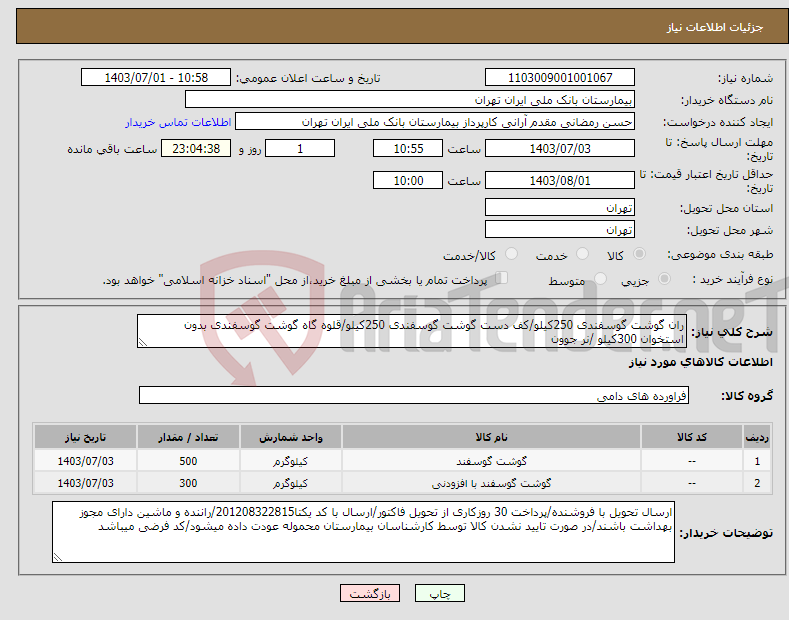Click the جزئیات اطلاعات نیاز page header

coord(715,27)
